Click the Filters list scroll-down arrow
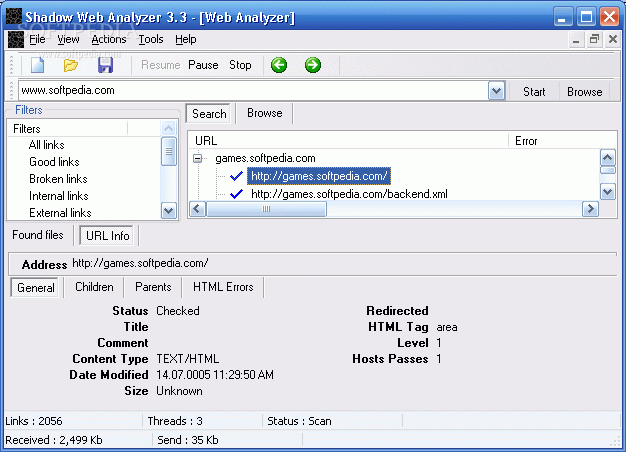This screenshot has width=626, height=452. (x=168, y=210)
